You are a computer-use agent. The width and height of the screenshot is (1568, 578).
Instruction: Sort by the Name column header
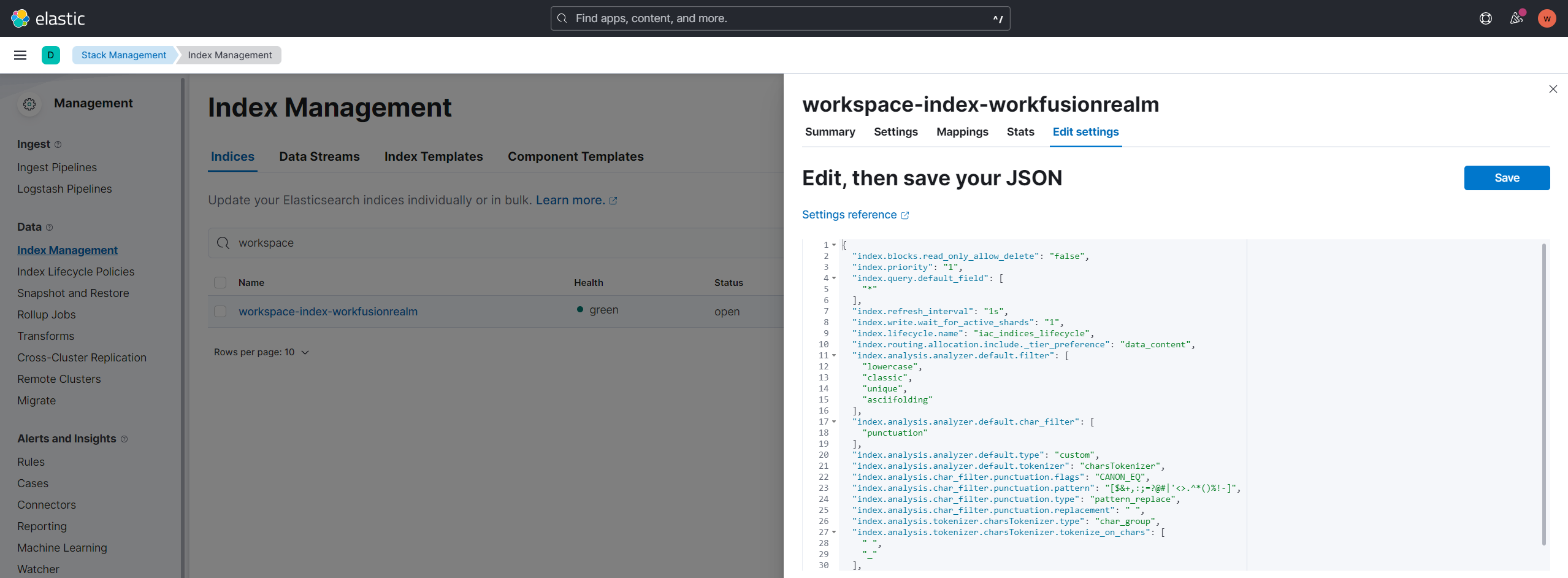point(251,283)
